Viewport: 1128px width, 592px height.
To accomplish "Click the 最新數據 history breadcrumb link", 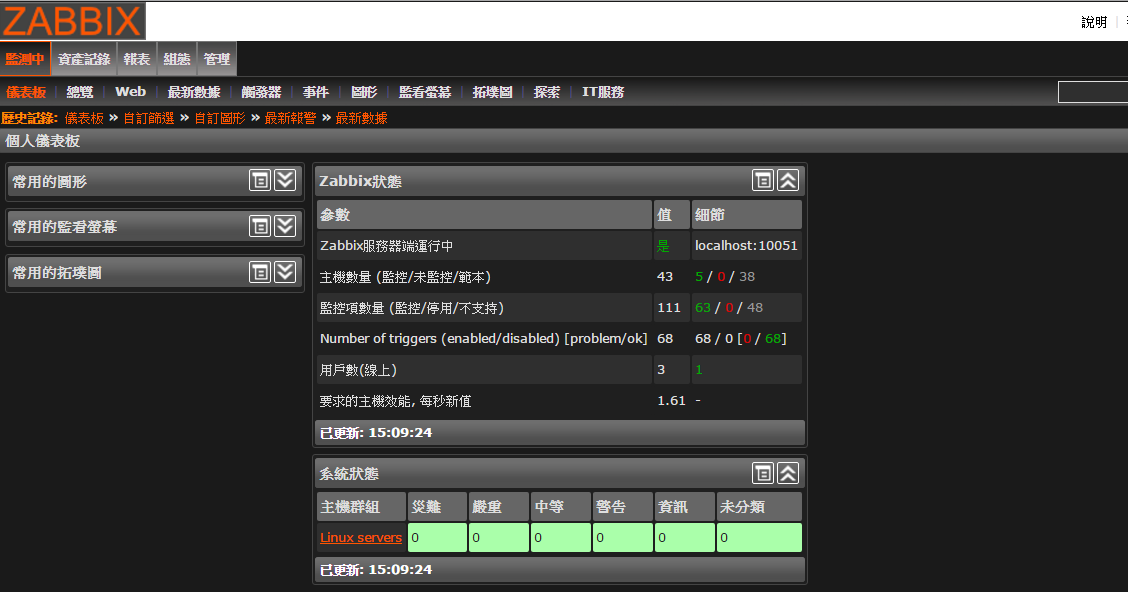I will pos(362,118).
